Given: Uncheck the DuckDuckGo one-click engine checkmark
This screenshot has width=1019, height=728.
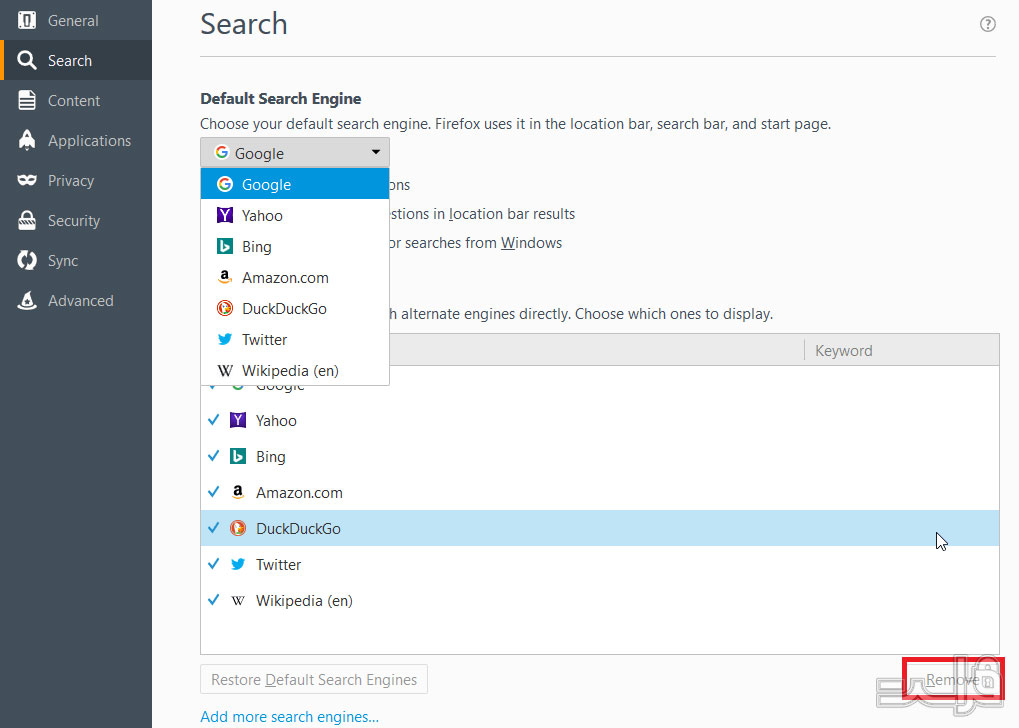Looking at the screenshot, I should (213, 528).
